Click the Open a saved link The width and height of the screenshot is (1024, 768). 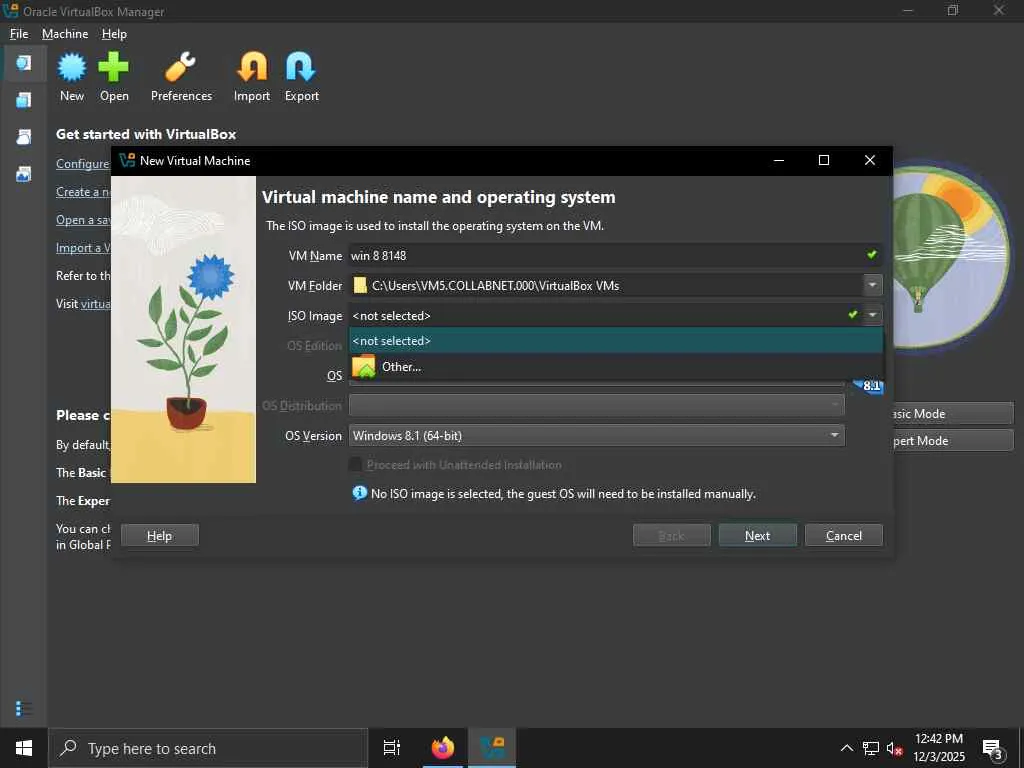coord(83,220)
